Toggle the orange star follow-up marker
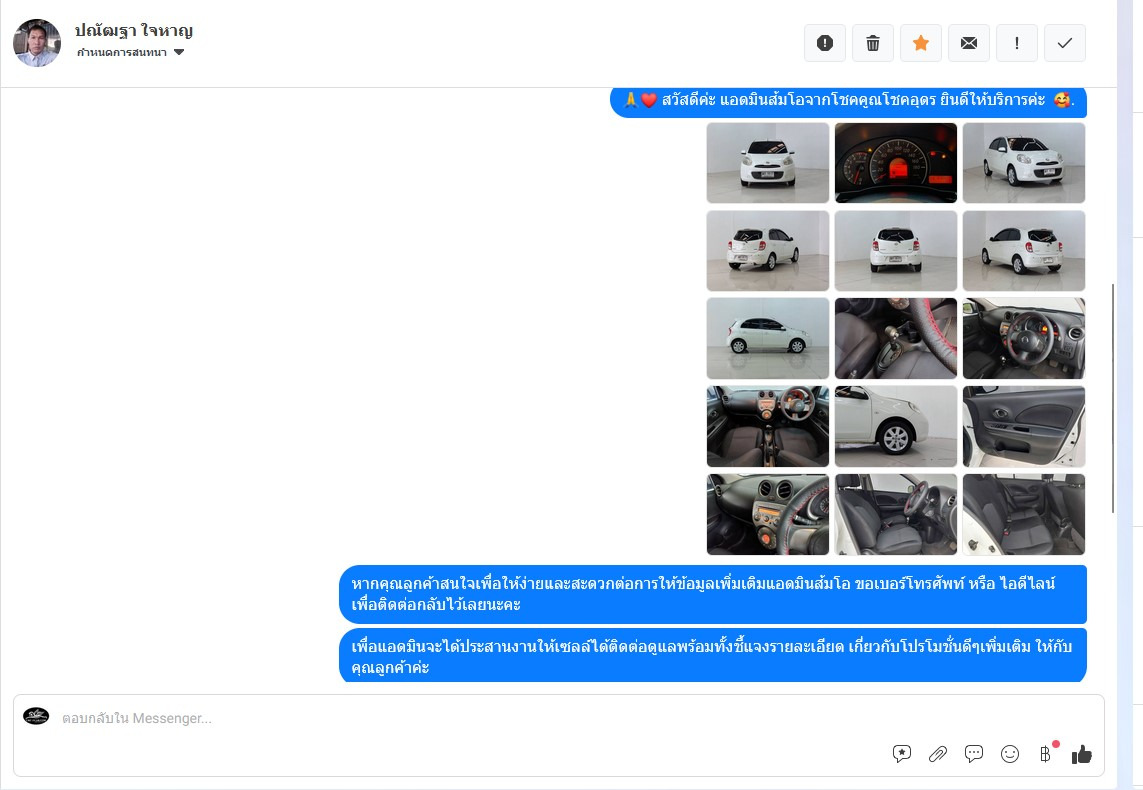 (x=921, y=43)
